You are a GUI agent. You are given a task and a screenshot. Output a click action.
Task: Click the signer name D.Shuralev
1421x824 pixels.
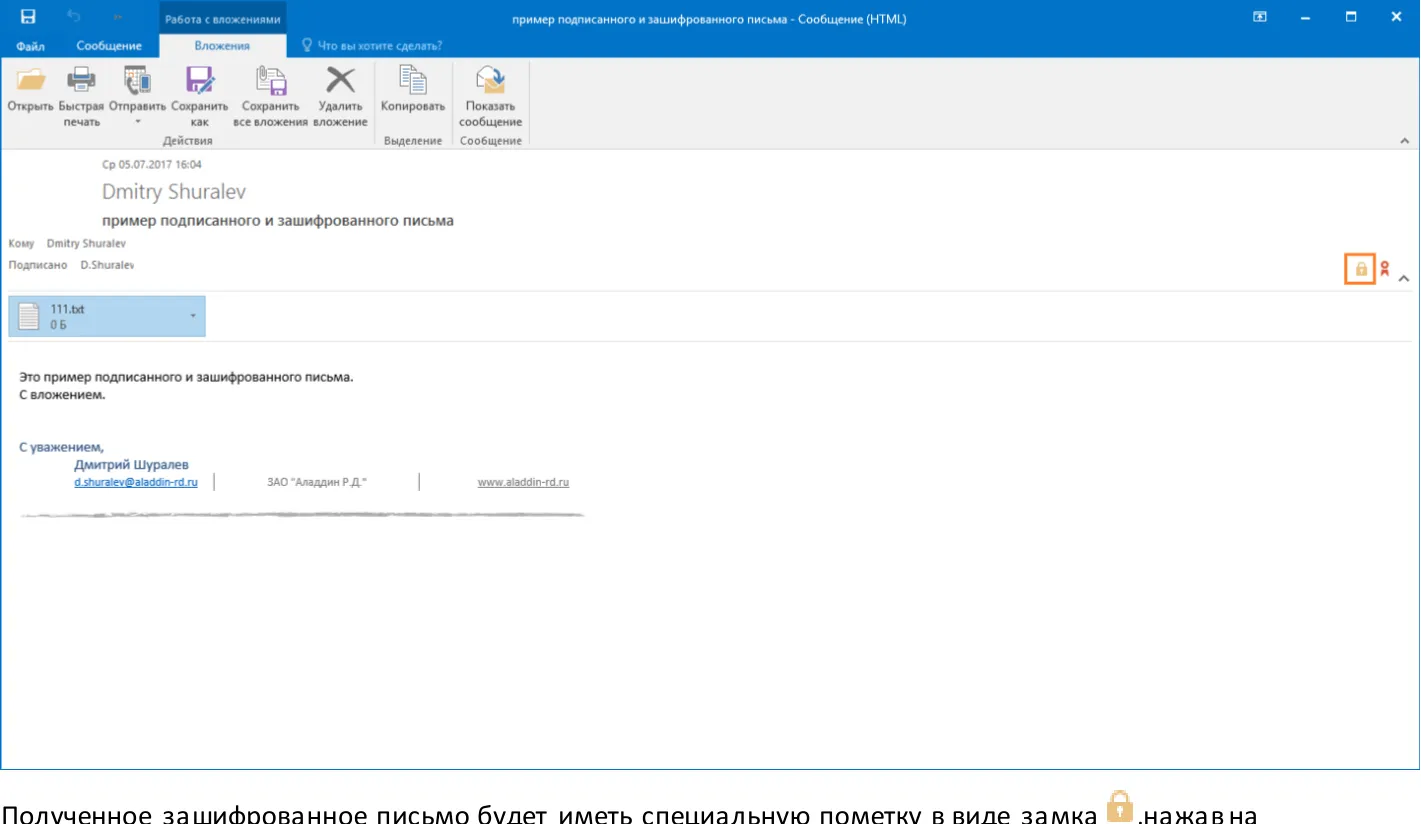pyautogui.click(x=107, y=265)
